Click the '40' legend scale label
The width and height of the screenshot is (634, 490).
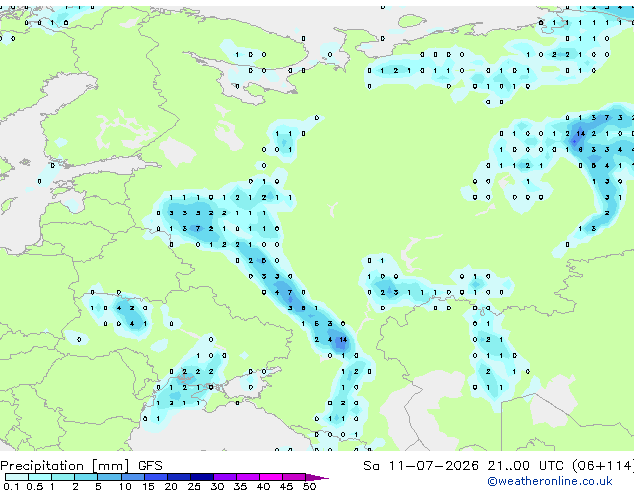tap(263, 486)
